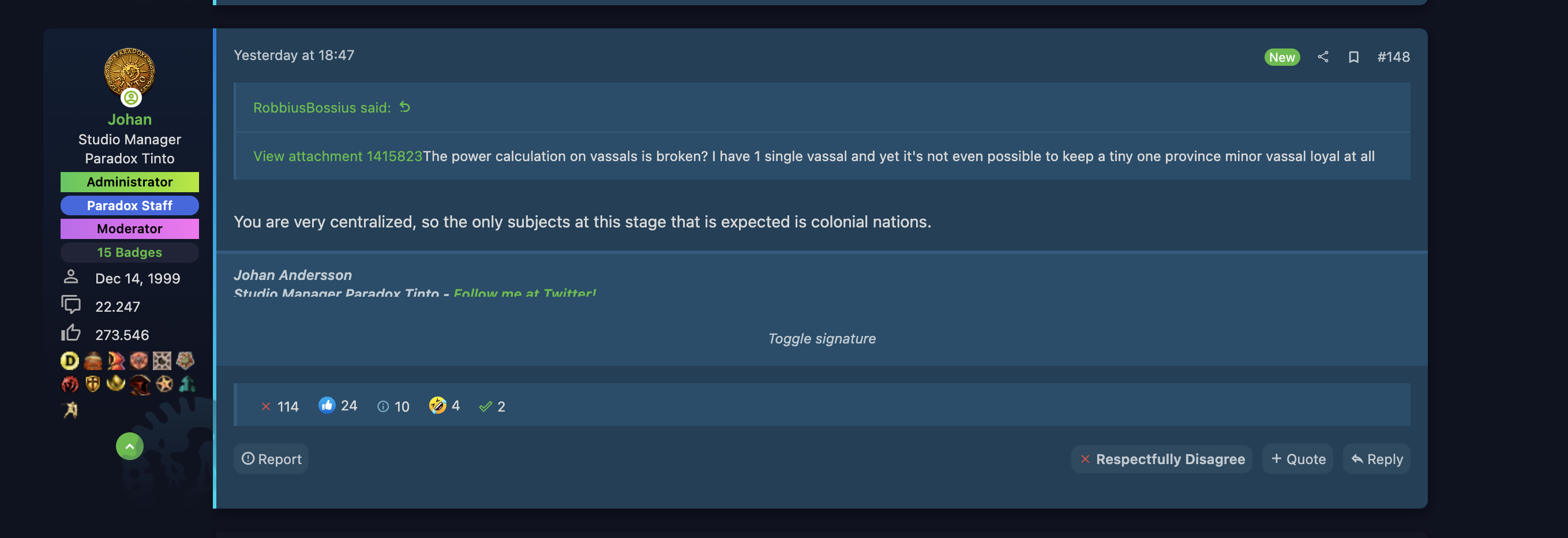Click the quote jump arrow after RobbiusBossius said

(x=405, y=107)
